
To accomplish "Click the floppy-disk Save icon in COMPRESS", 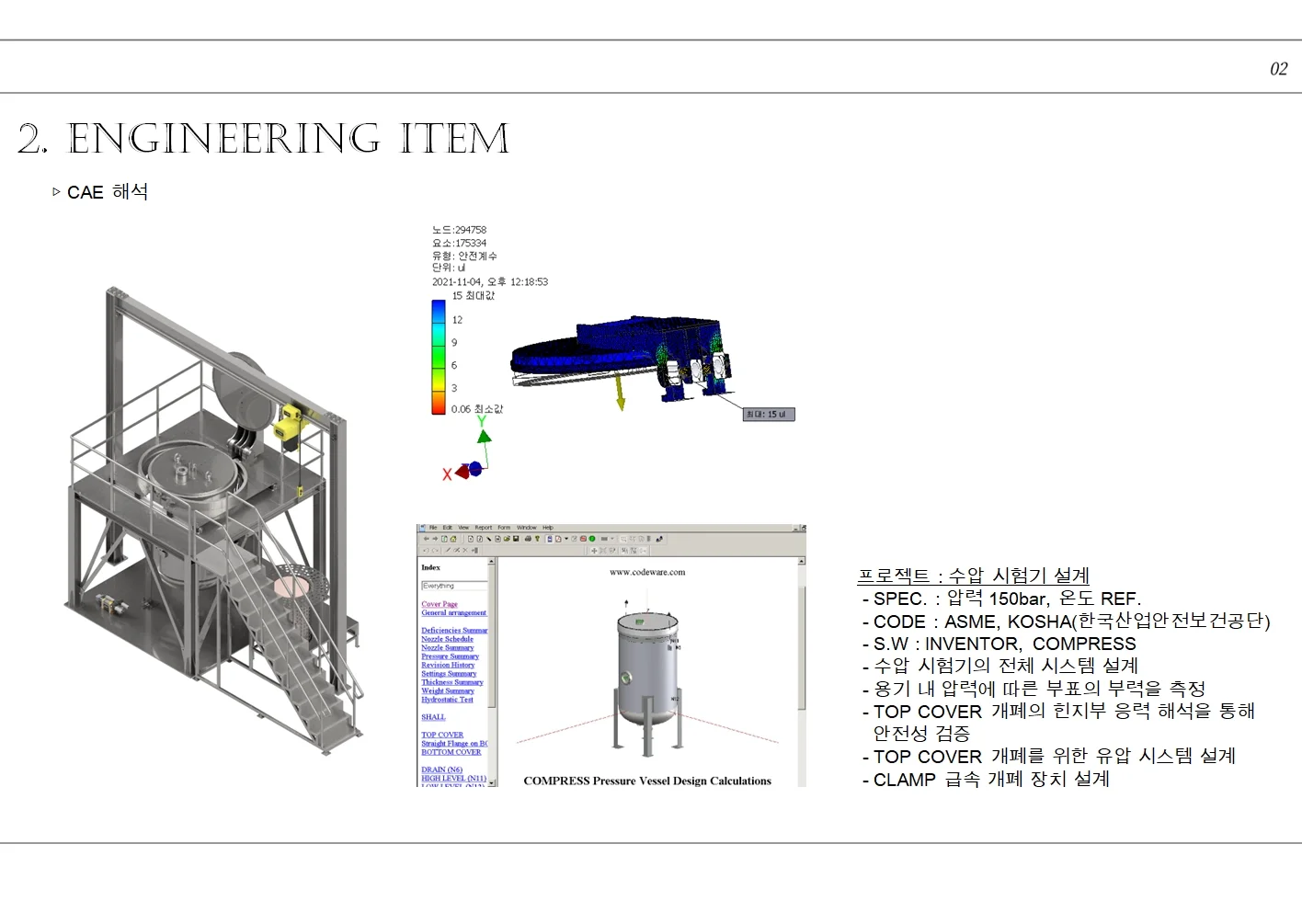I will point(516,539).
